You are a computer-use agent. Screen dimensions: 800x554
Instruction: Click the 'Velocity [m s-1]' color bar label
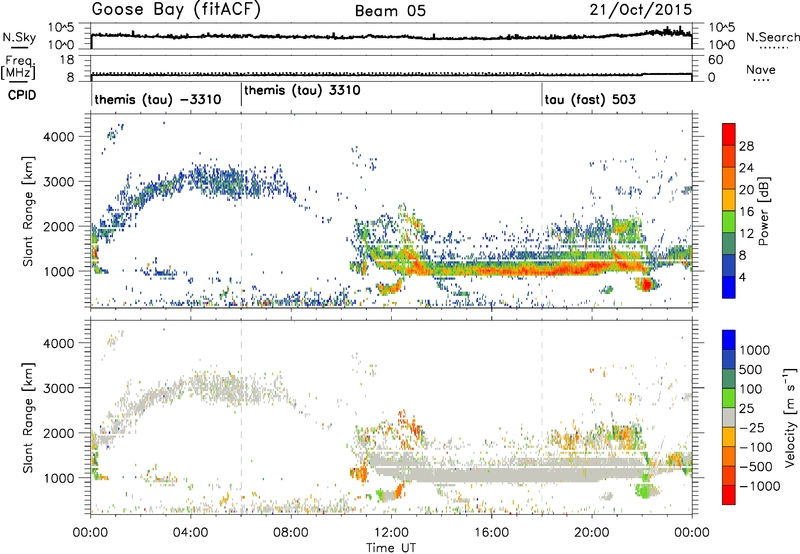[x=791, y=417]
